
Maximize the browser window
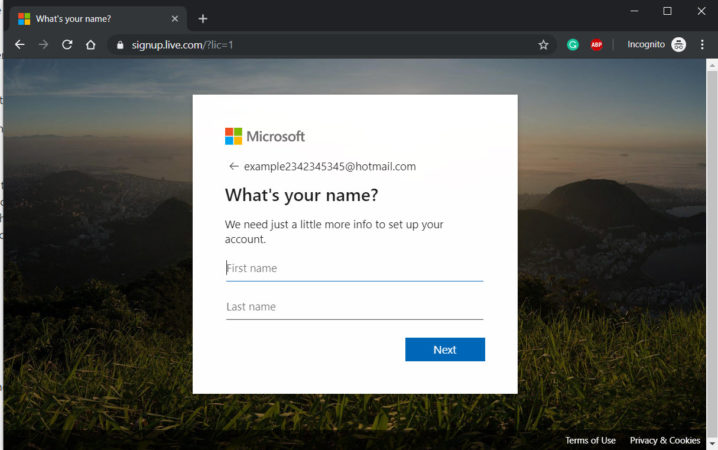667,11
